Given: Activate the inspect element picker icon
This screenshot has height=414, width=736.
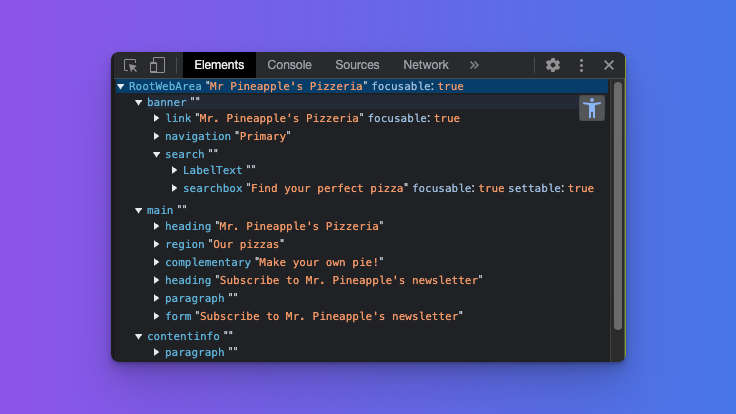Looking at the screenshot, I should click(x=131, y=65).
